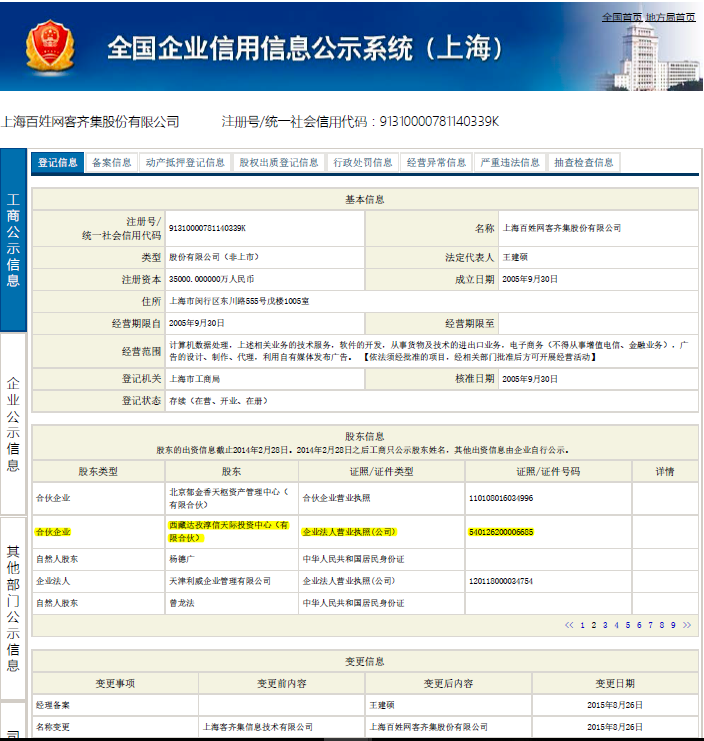
Task: Open shareholder list page 2
Action: tap(594, 625)
